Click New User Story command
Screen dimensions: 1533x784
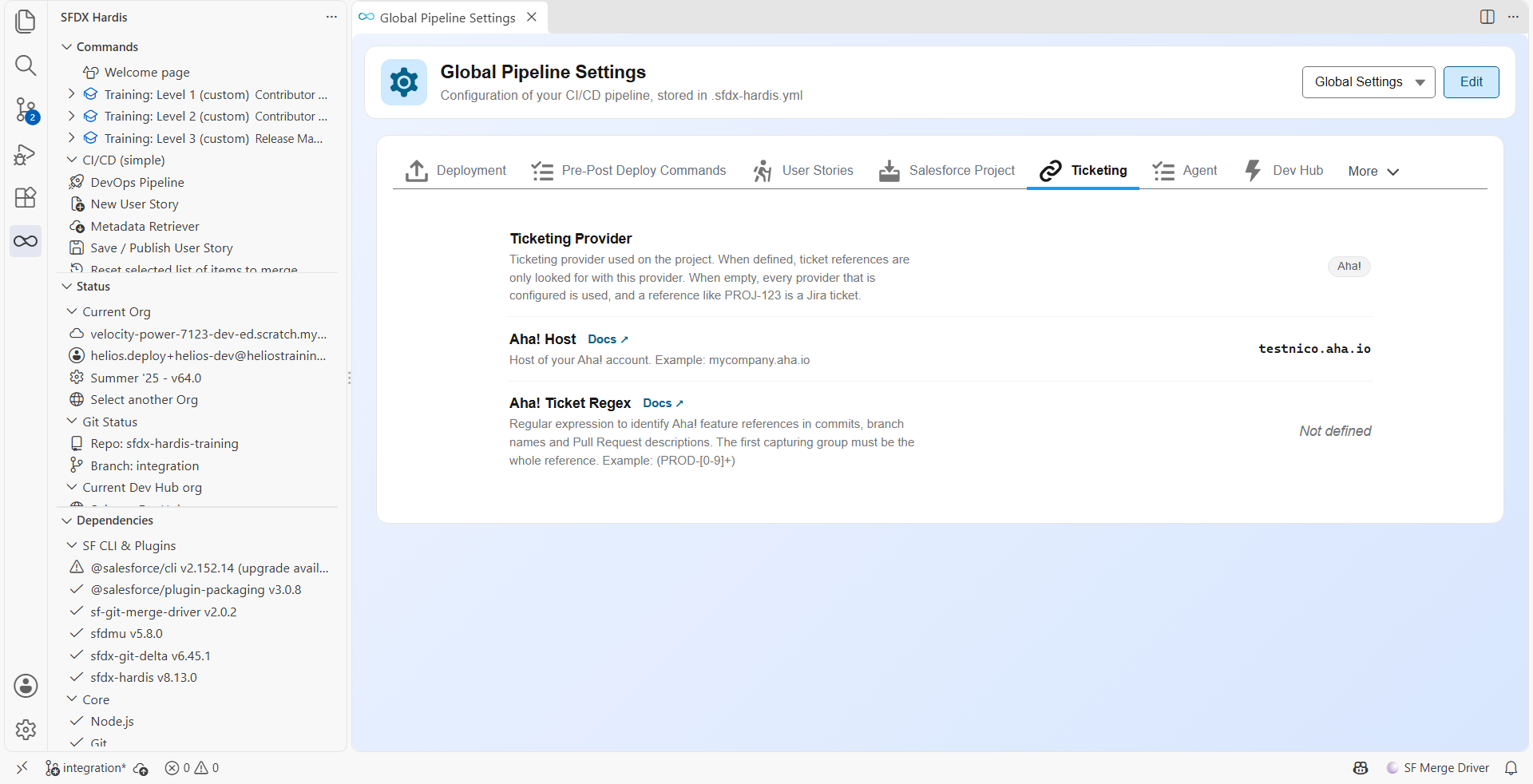click(x=134, y=204)
